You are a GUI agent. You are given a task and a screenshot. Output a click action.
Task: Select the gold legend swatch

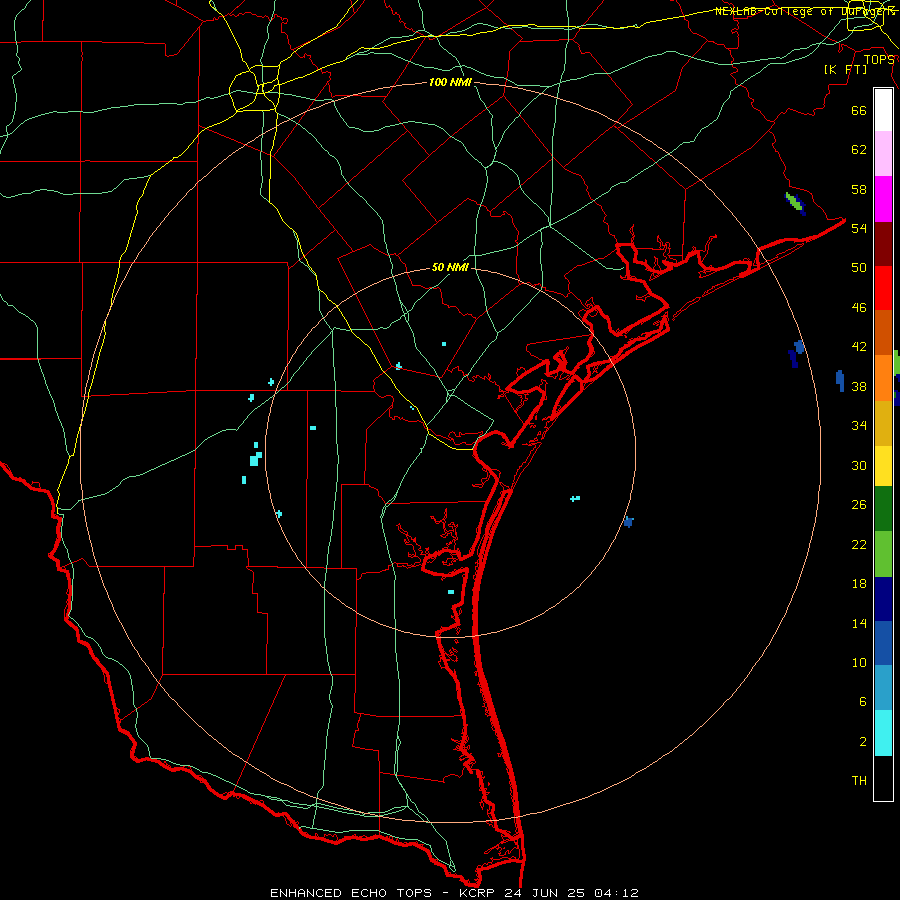click(x=883, y=424)
